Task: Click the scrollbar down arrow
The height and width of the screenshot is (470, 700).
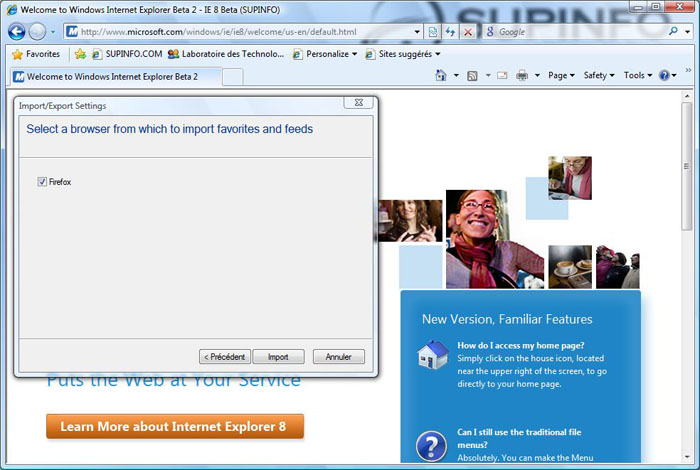Action: 686,457
